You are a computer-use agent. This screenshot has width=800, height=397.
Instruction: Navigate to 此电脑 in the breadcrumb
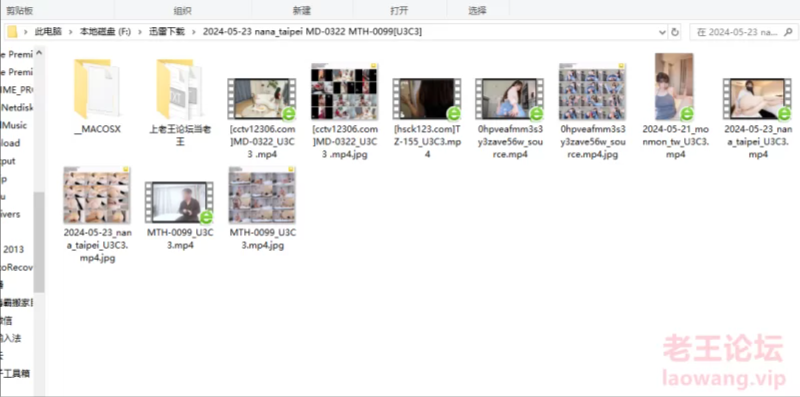(48, 32)
